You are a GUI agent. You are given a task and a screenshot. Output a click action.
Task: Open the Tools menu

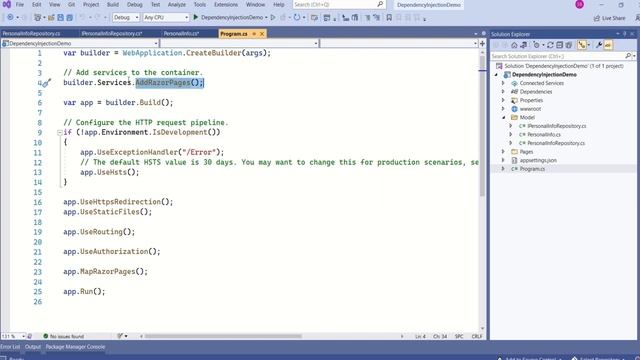pos(200,4)
